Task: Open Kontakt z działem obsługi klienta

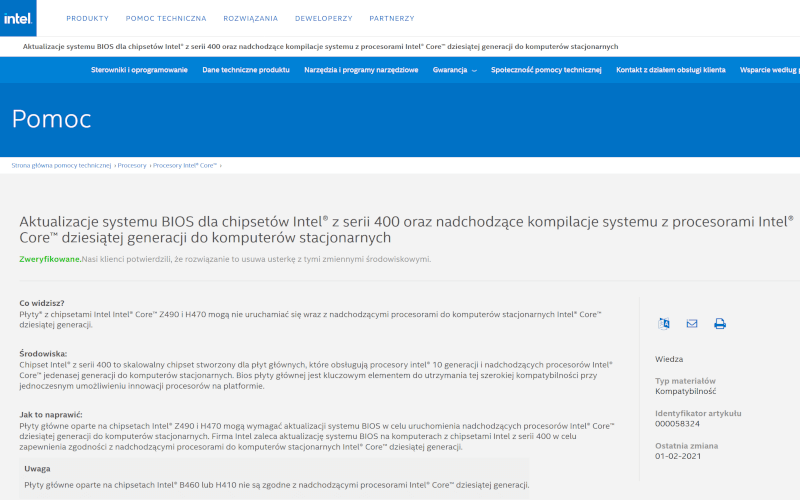Action: coord(670,70)
